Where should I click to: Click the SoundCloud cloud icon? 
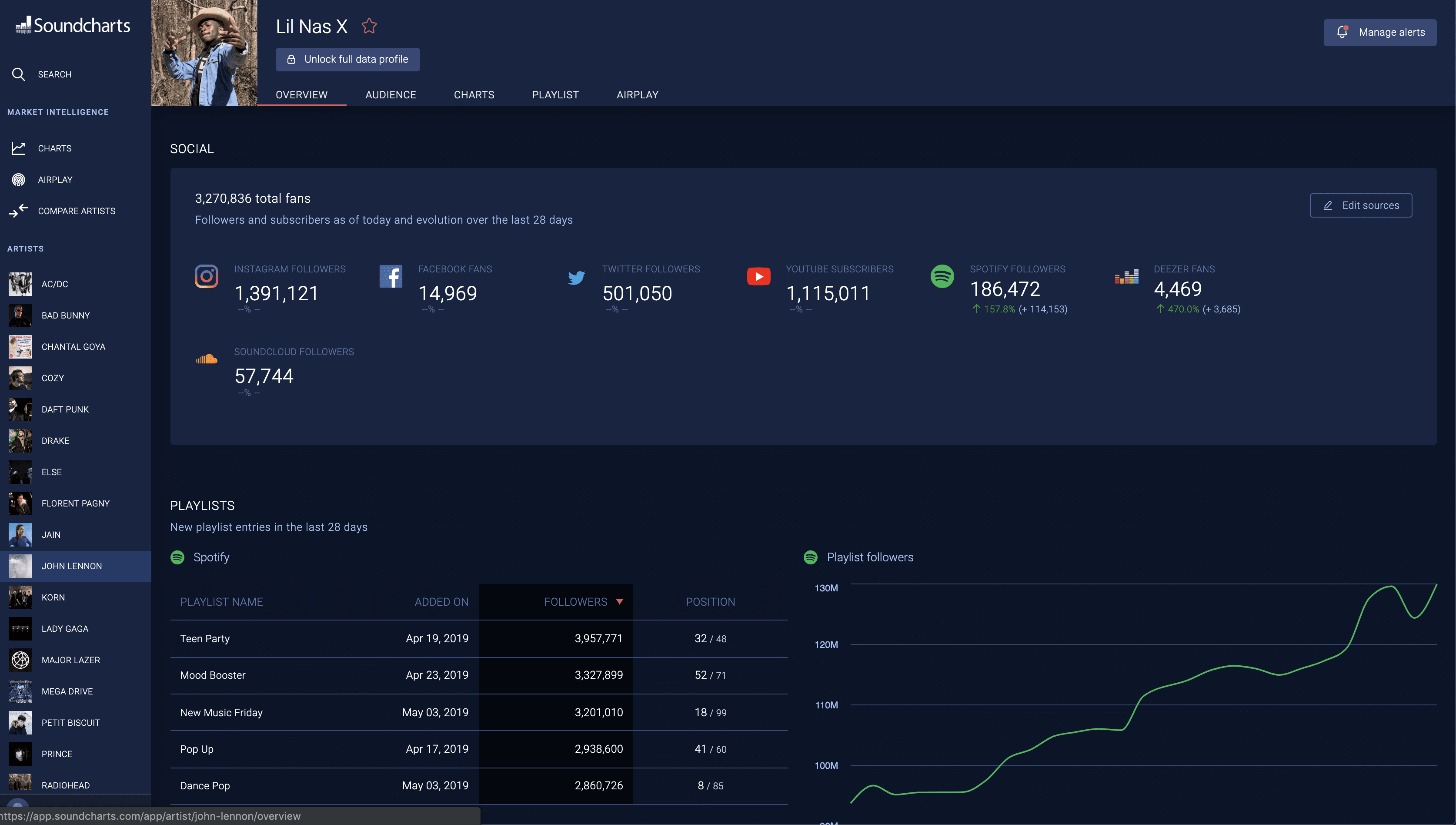coord(207,359)
